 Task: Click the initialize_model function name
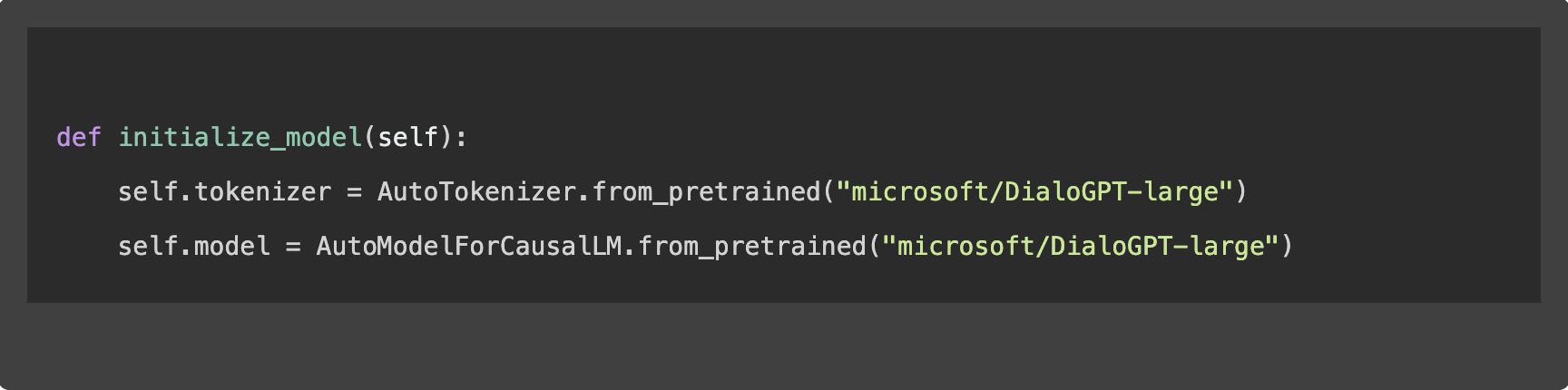click(240, 137)
